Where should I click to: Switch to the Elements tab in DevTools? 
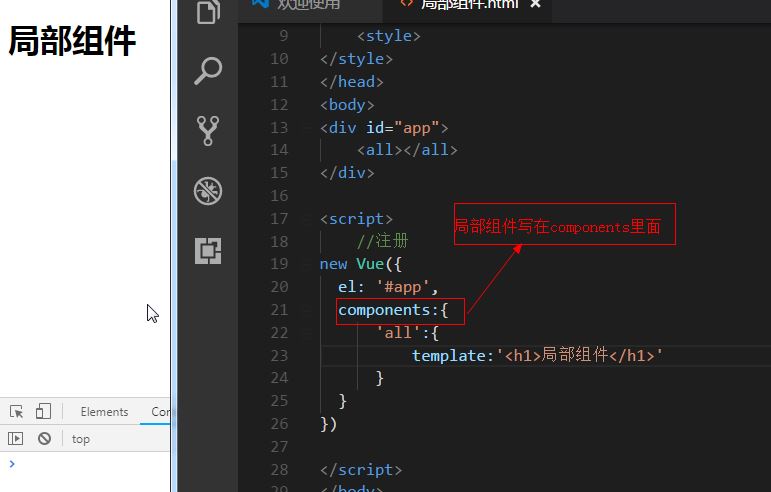click(104, 412)
